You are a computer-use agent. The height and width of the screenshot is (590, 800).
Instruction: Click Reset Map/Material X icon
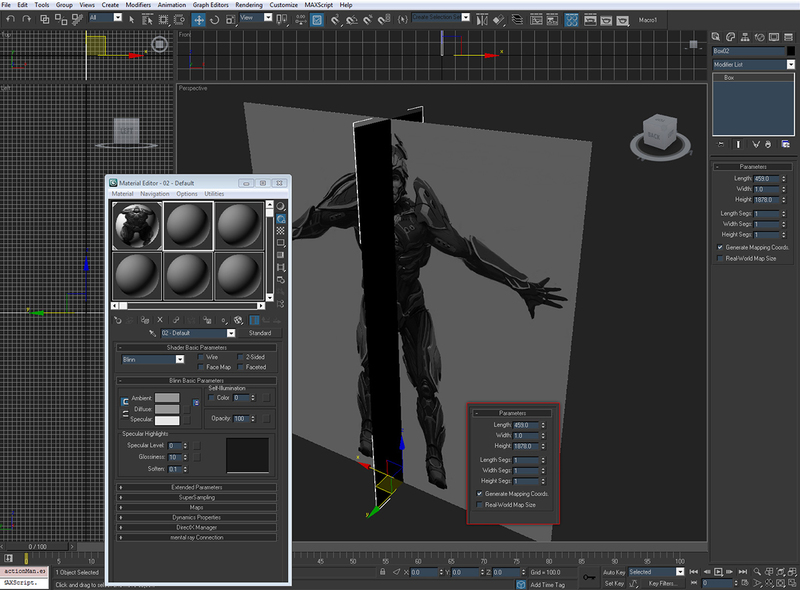click(x=160, y=320)
